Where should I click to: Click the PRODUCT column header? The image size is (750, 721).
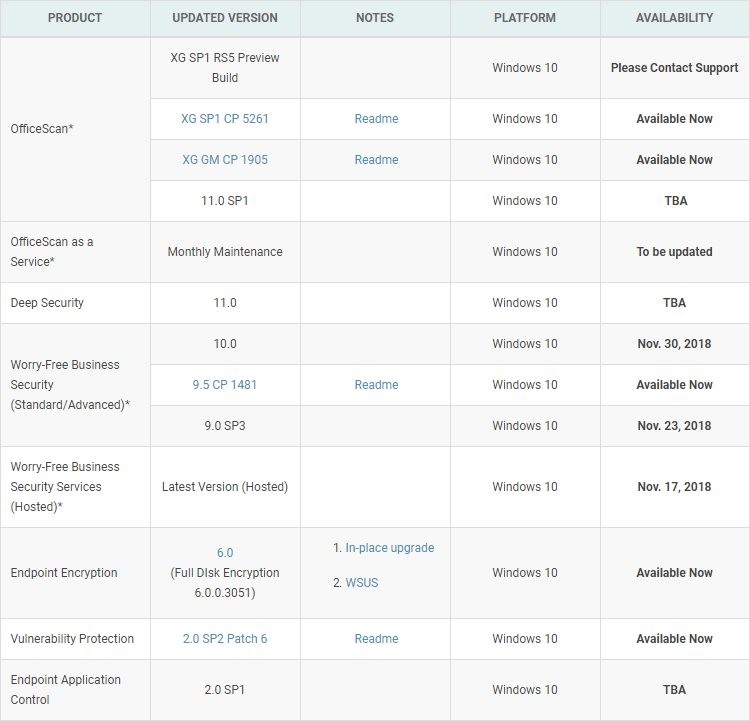point(75,18)
